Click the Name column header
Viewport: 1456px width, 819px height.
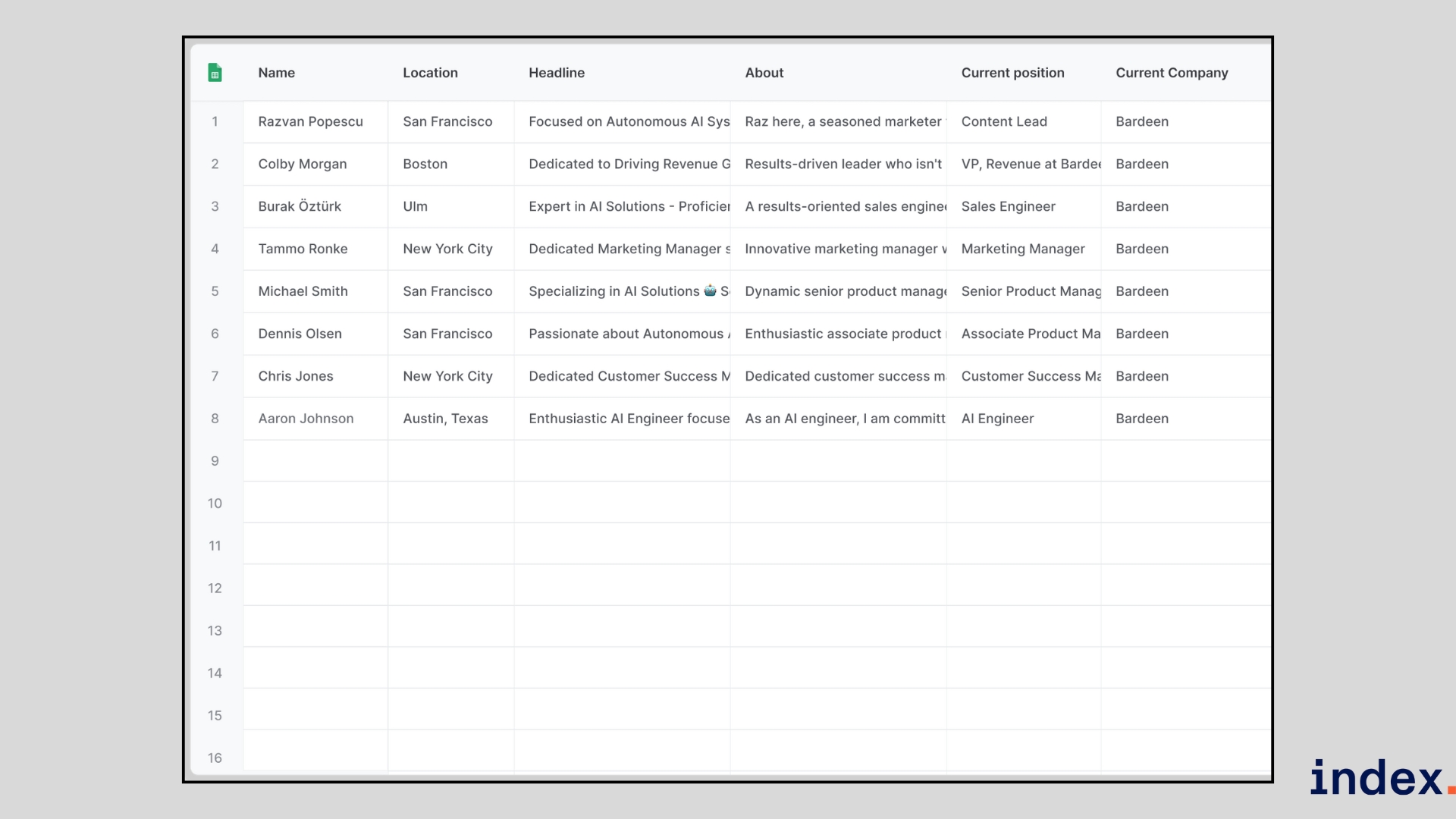click(x=276, y=73)
